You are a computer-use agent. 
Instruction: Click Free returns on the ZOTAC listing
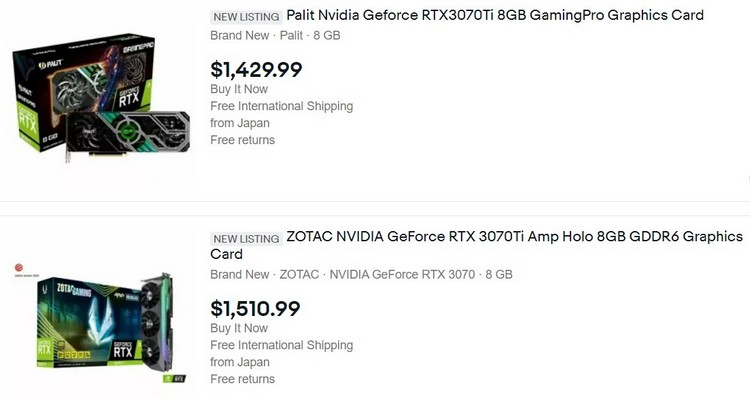(243, 379)
